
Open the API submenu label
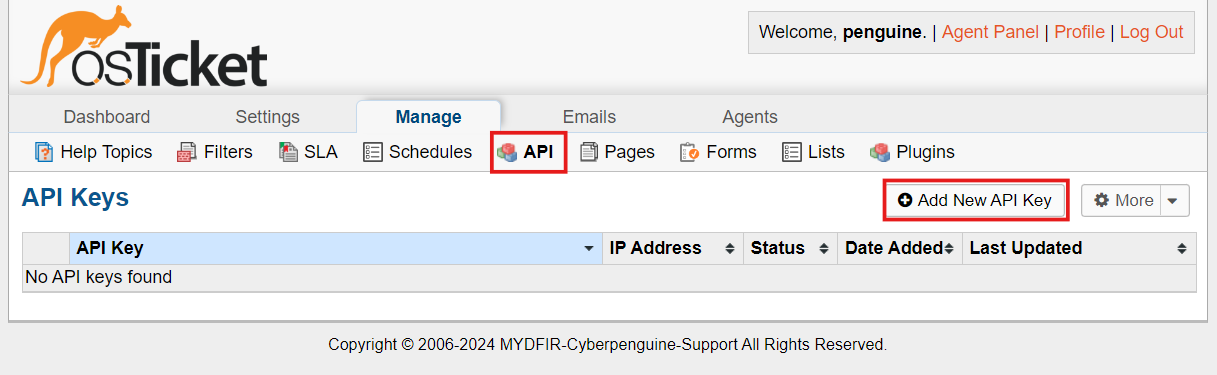click(x=538, y=152)
